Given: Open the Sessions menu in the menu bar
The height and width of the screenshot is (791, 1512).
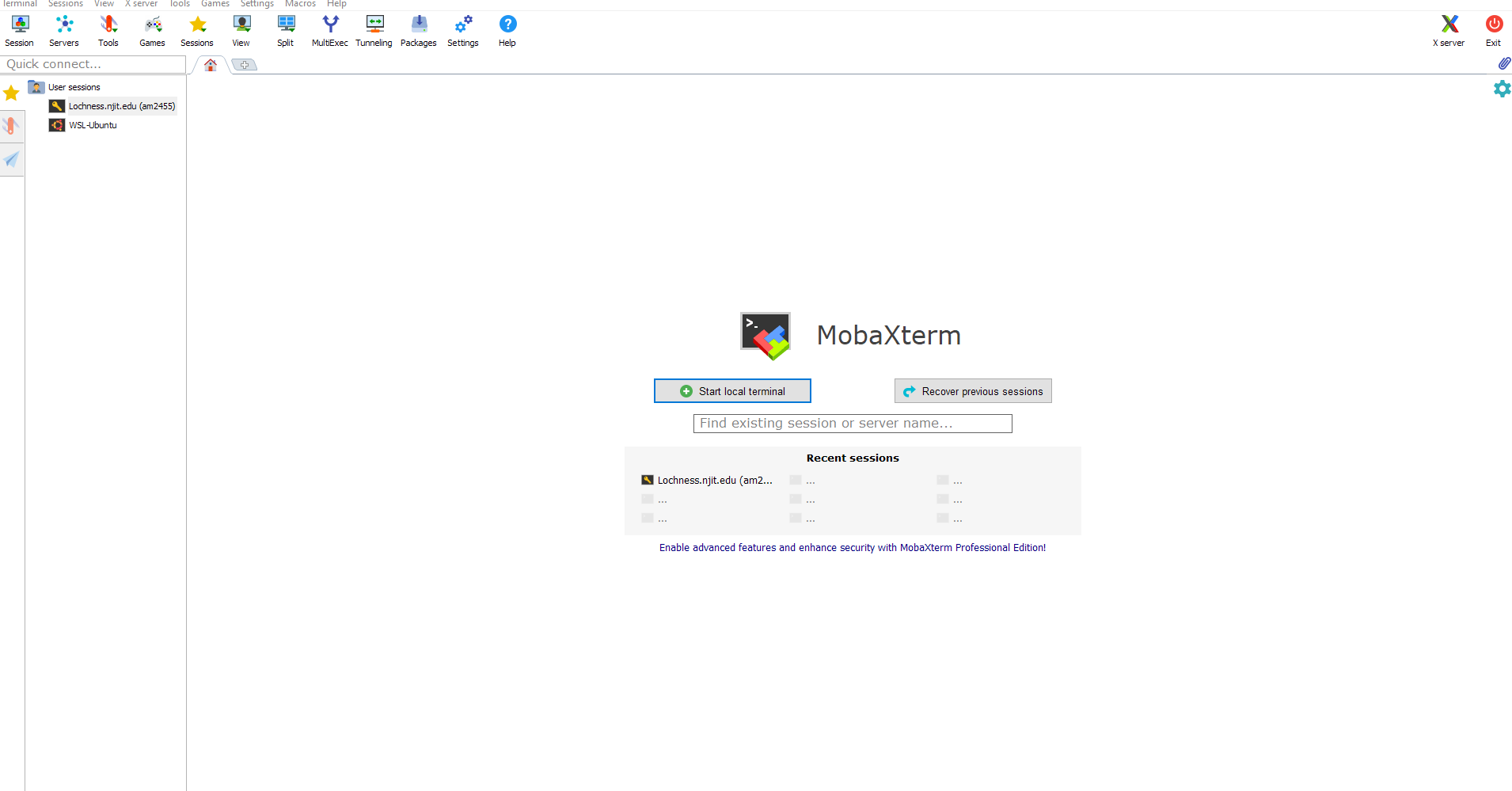Looking at the screenshot, I should (66, 4).
